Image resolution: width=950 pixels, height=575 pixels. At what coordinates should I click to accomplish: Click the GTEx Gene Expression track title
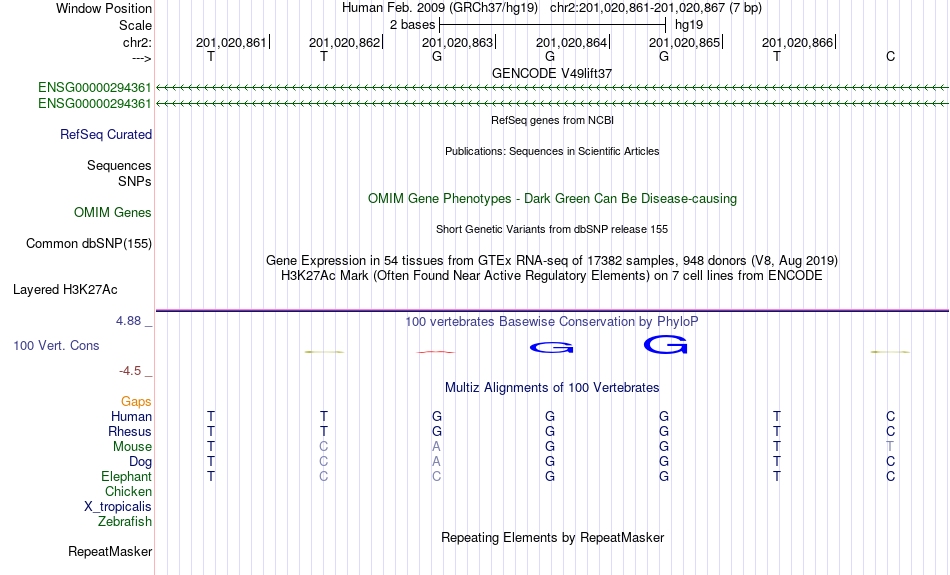[552, 261]
